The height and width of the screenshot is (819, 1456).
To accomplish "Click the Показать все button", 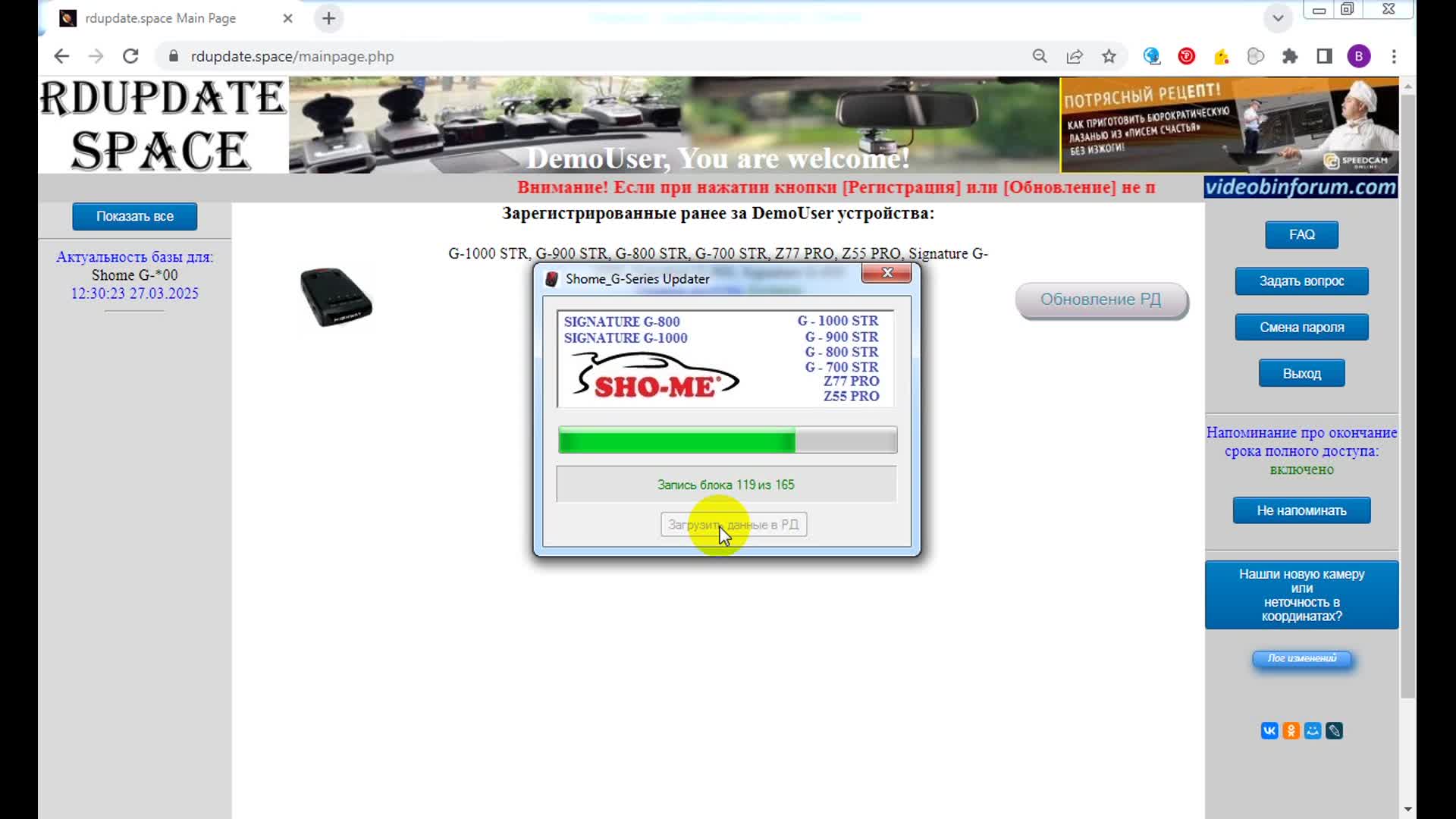I will 135,216.
